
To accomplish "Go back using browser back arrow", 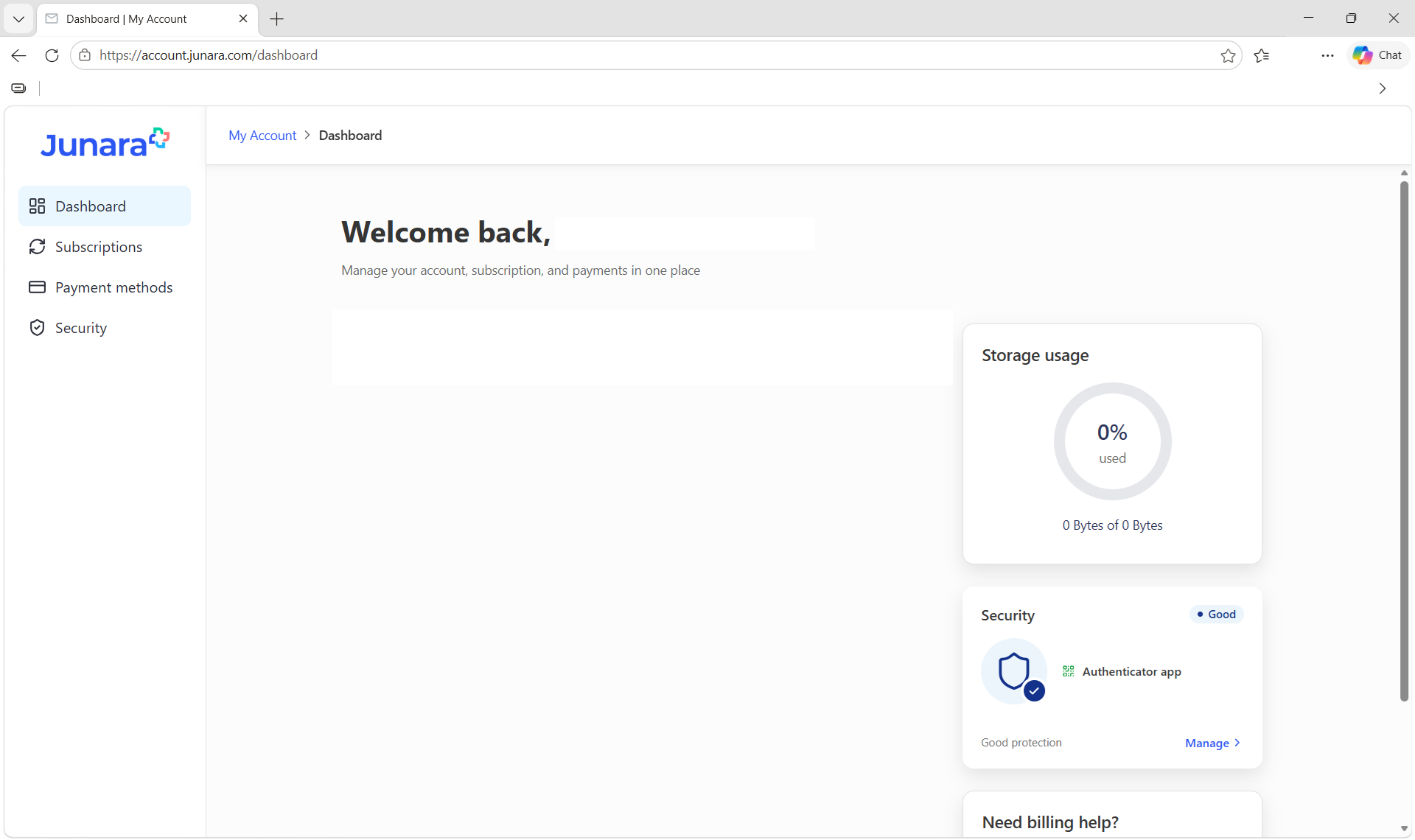I will click(19, 55).
